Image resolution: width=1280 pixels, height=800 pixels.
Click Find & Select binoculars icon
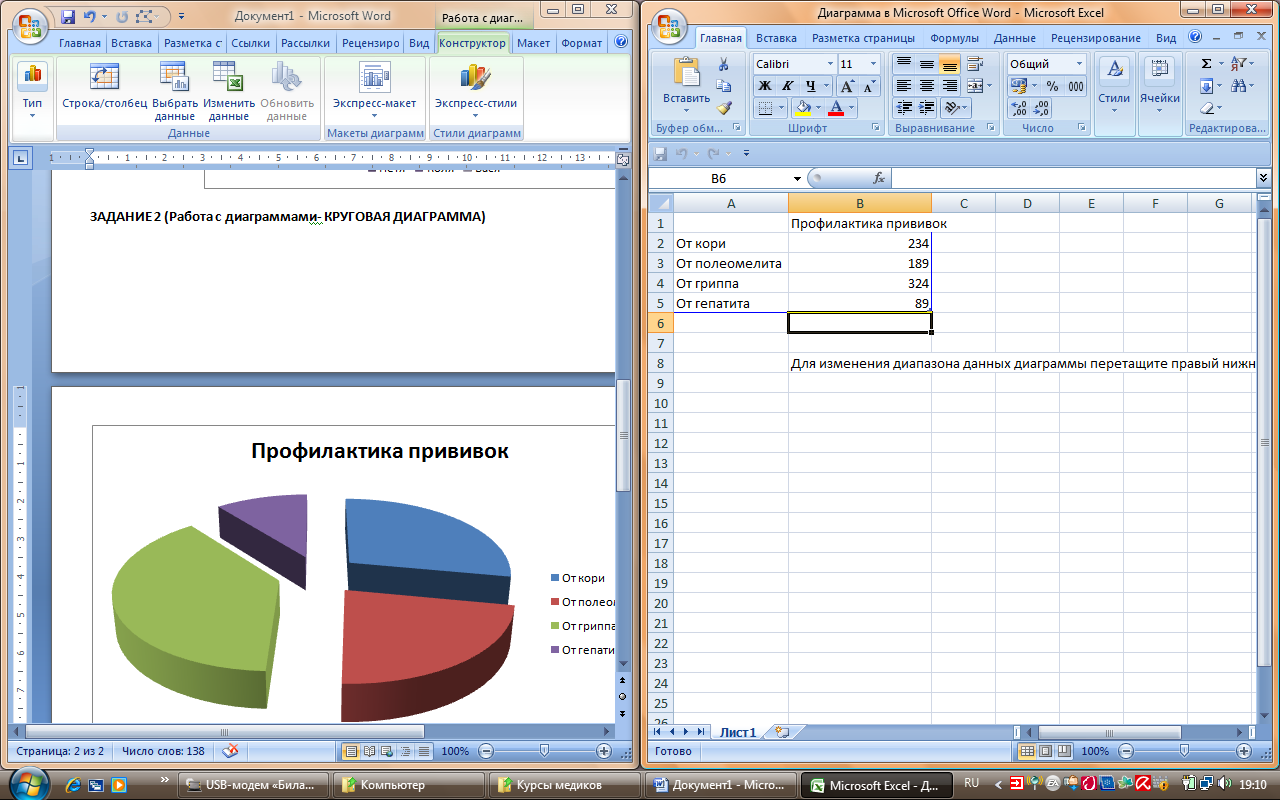coord(1239,86)
